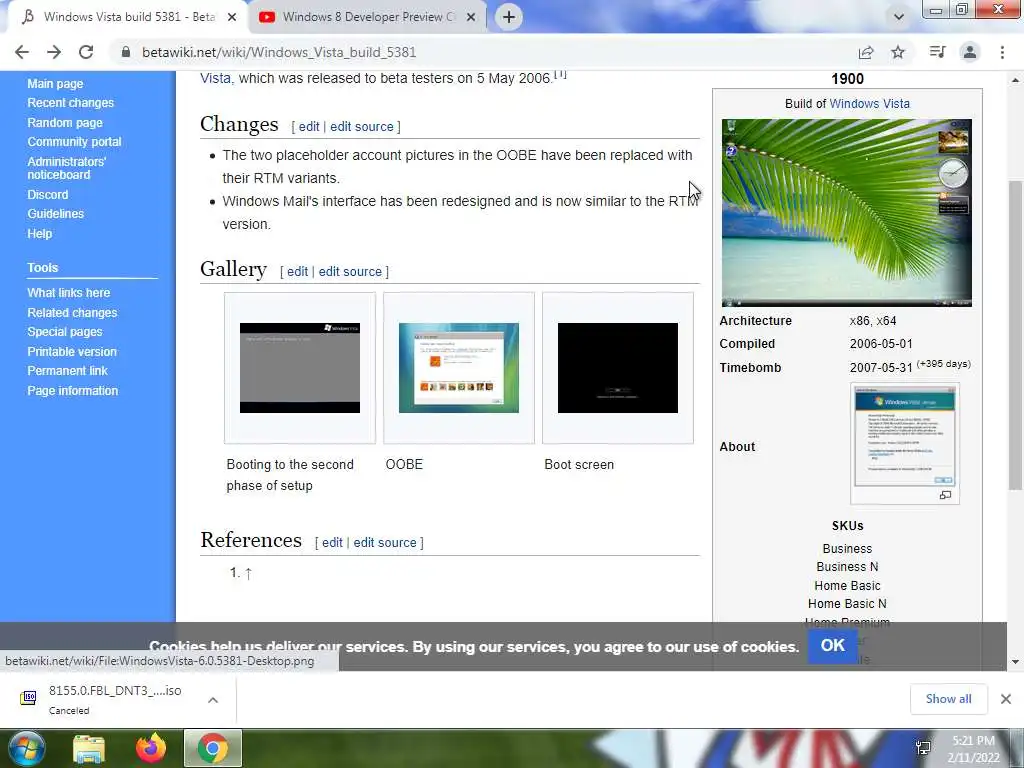Open Windows Explorer from taskbar
The image size is (1024, 768).
(89, 749)
